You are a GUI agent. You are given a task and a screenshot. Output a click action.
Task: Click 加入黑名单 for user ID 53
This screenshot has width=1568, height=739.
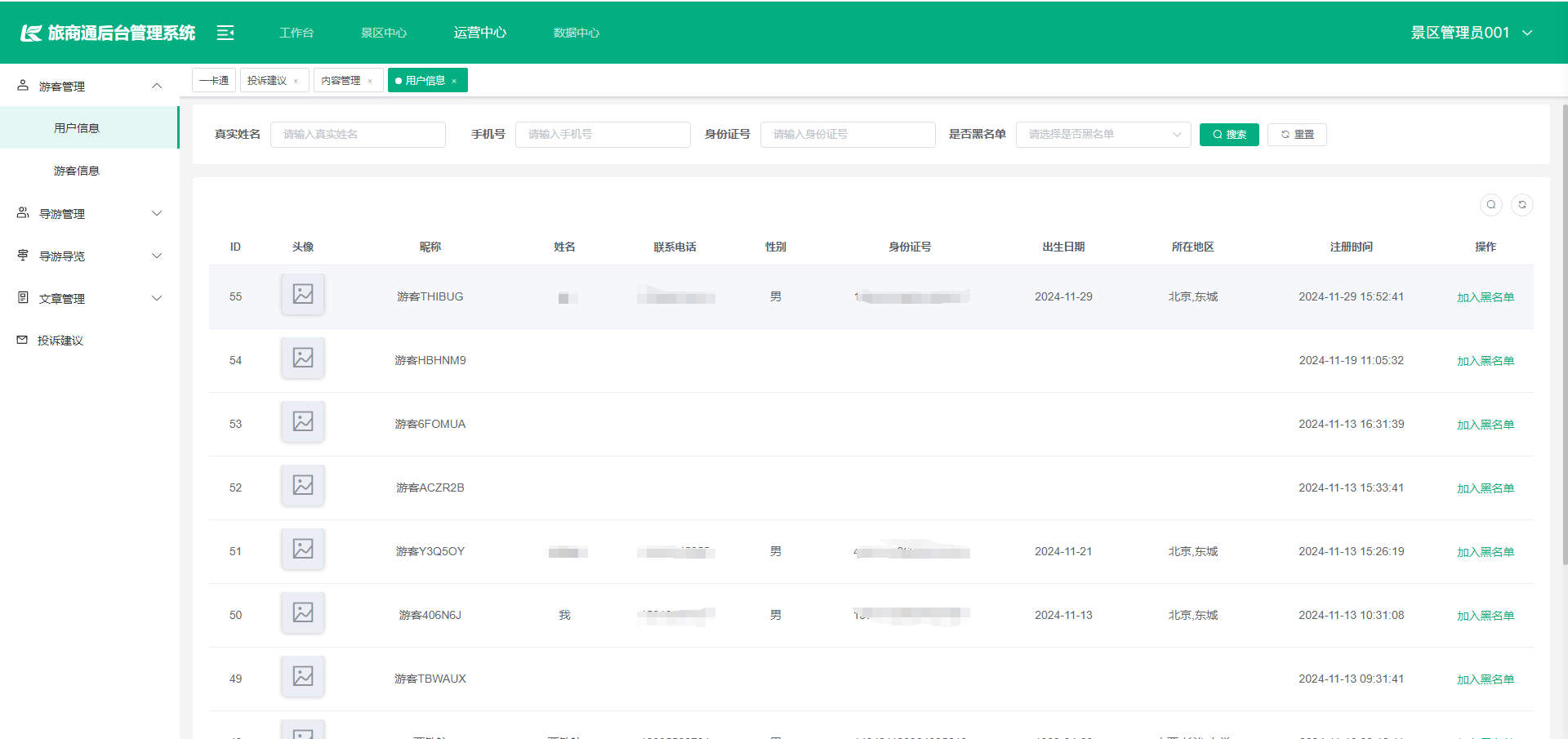coord(1486,425)
